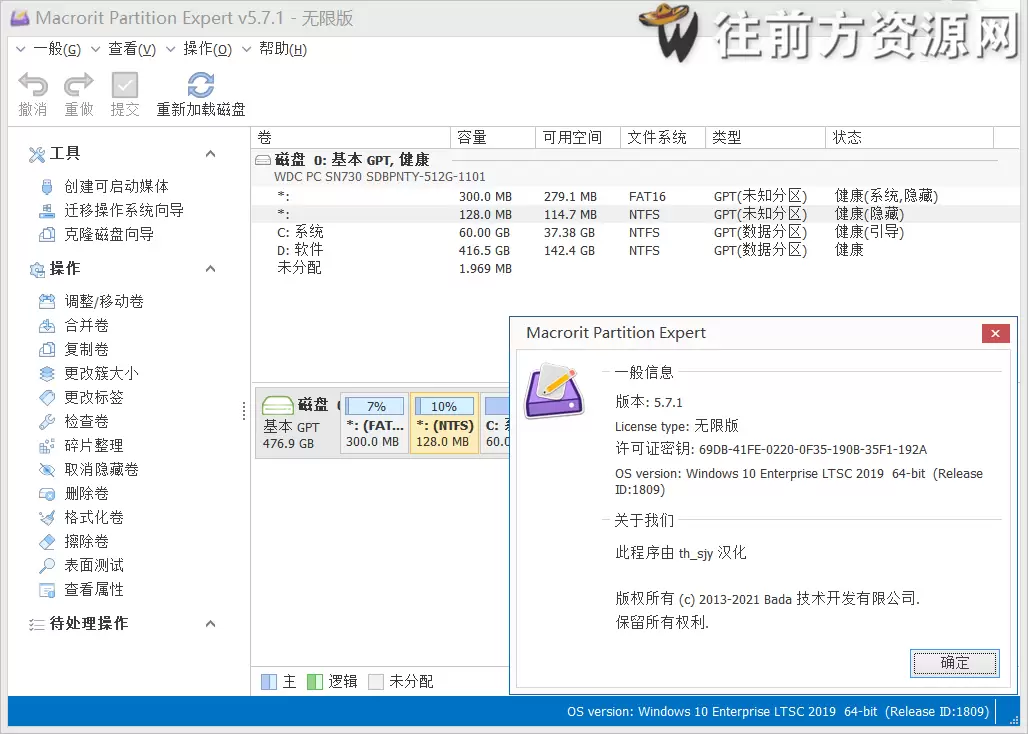1028x734 pixels.
Task: Sort by the 容量 column header
Action: click(x=493, y=138)
